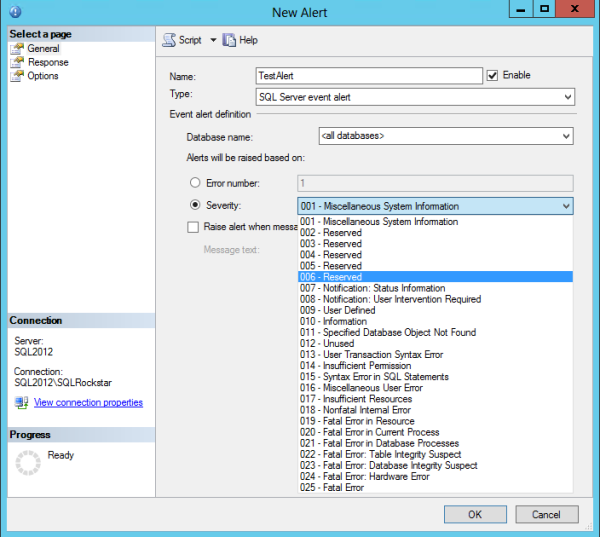Click the OK button
This screenshot has width=600, height=537.
(x=475, y=514)
